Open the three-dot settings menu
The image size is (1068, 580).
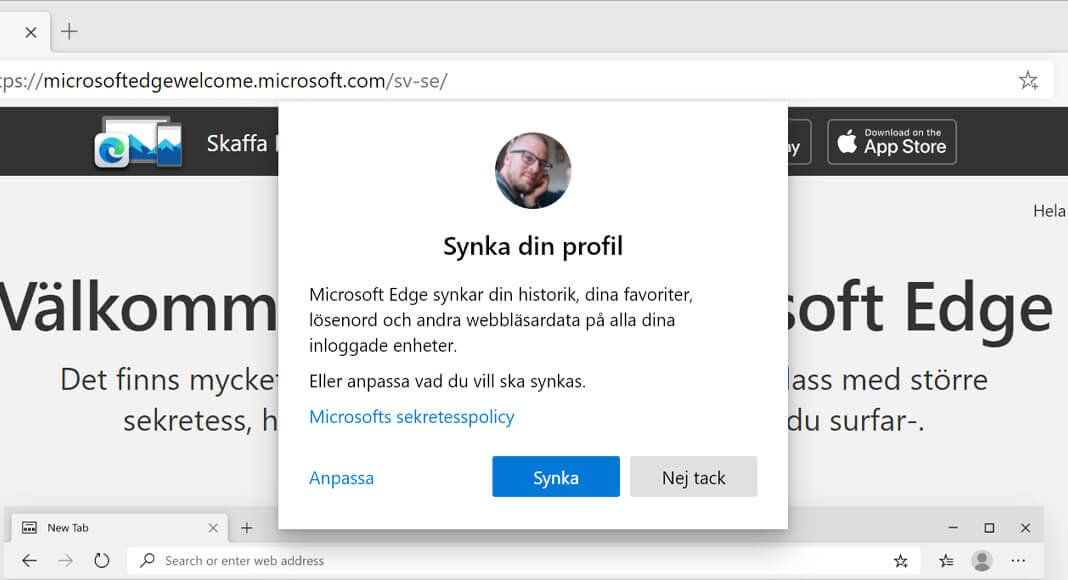click(1018, 560)
